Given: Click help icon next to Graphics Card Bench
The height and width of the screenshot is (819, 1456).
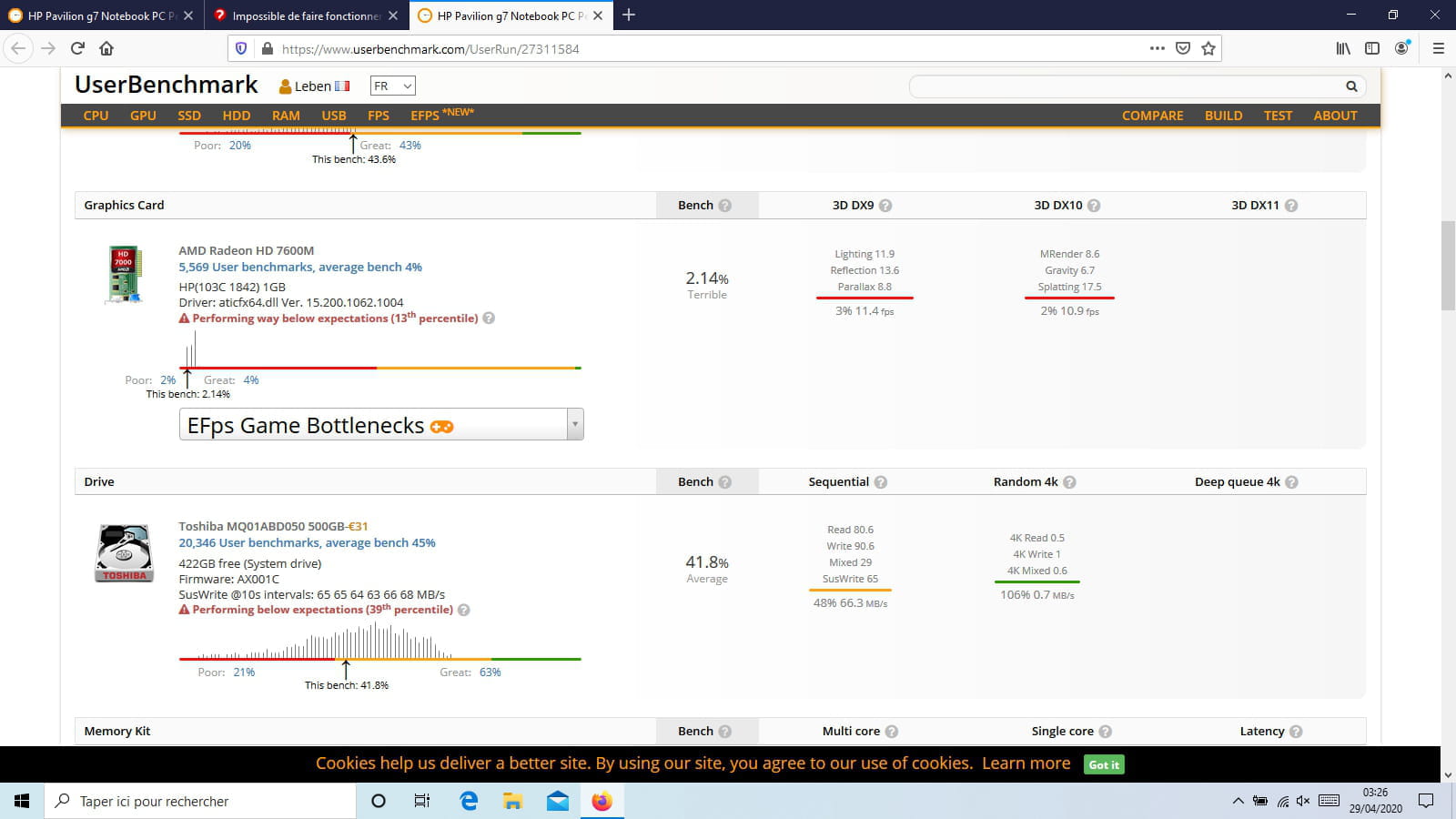Looking at the screenshot, I should [724, 206].
